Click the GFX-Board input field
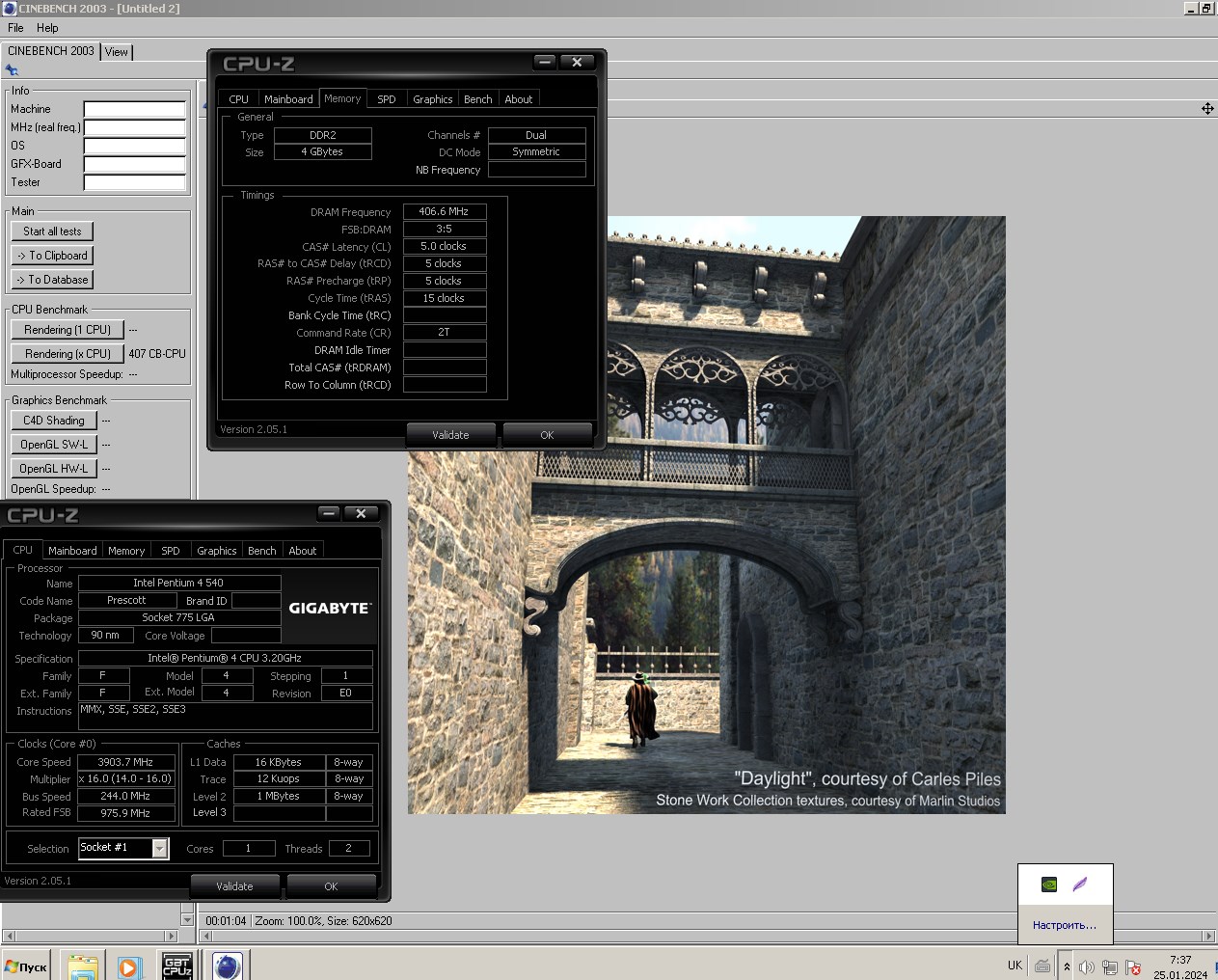 (x=134, y=164)
